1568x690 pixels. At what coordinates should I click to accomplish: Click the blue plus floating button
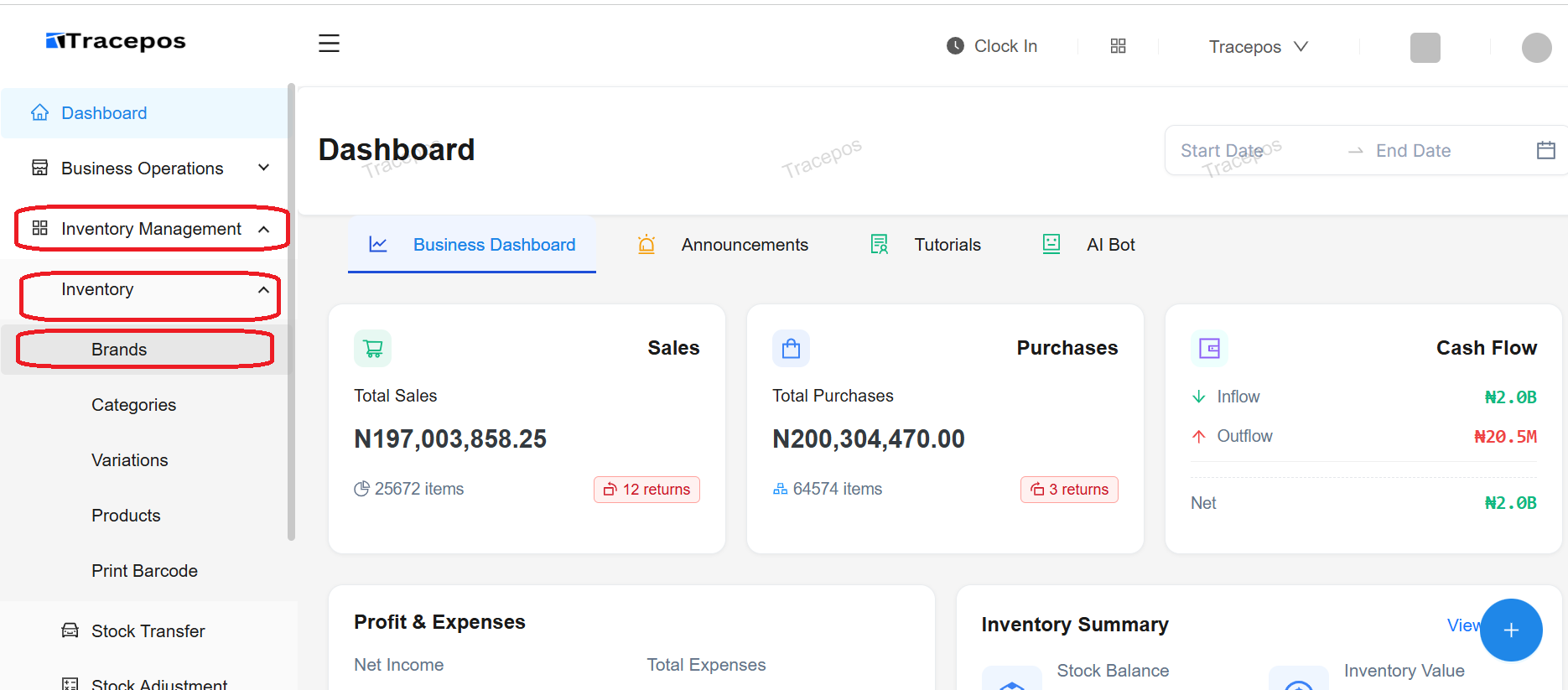pos(1511,630)
